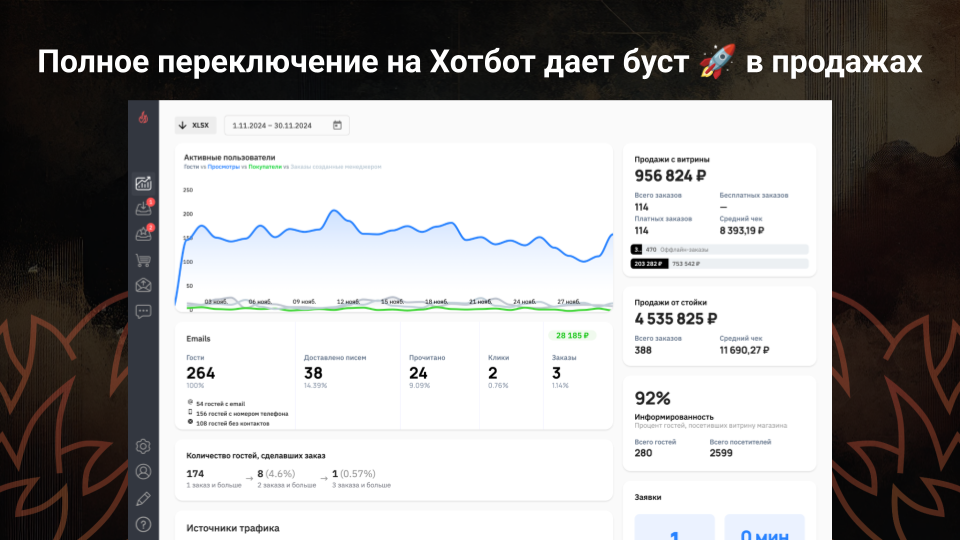Click the Средний чек value 11 690,27 ₽
Image resolution: width=960 pixels, height=540 pixels.
tap(744, 350)
